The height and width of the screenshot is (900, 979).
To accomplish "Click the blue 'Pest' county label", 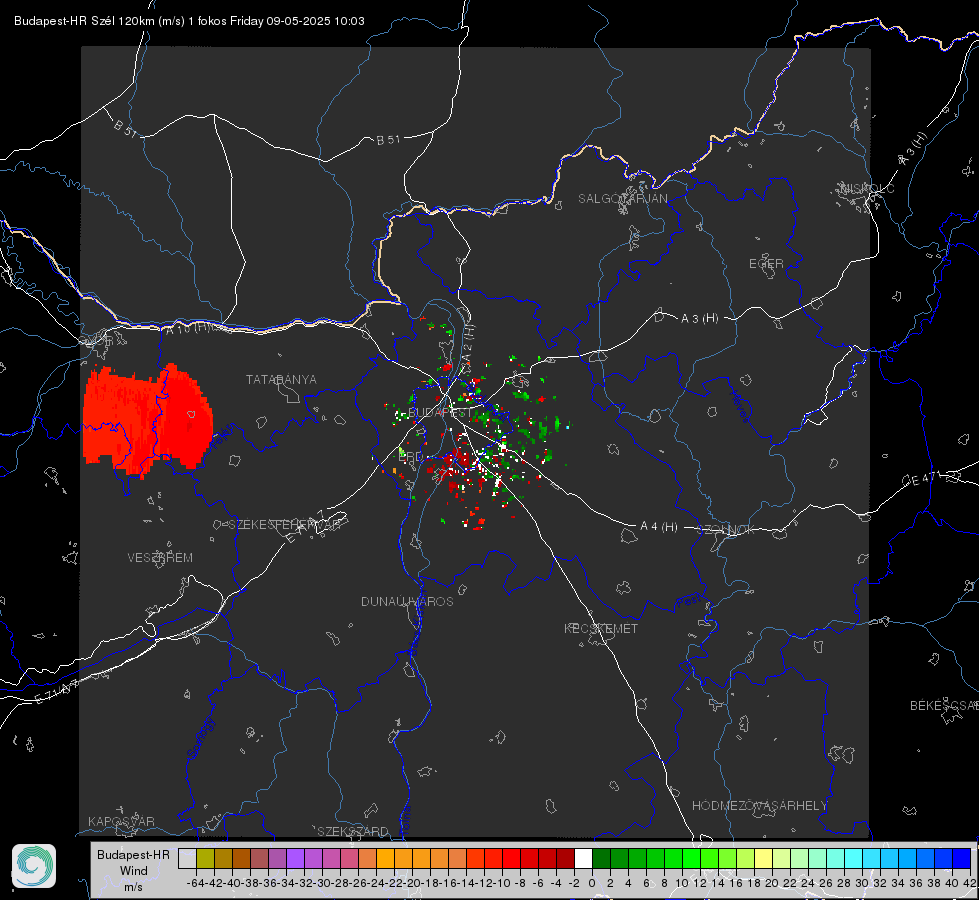I will (689, 601).
